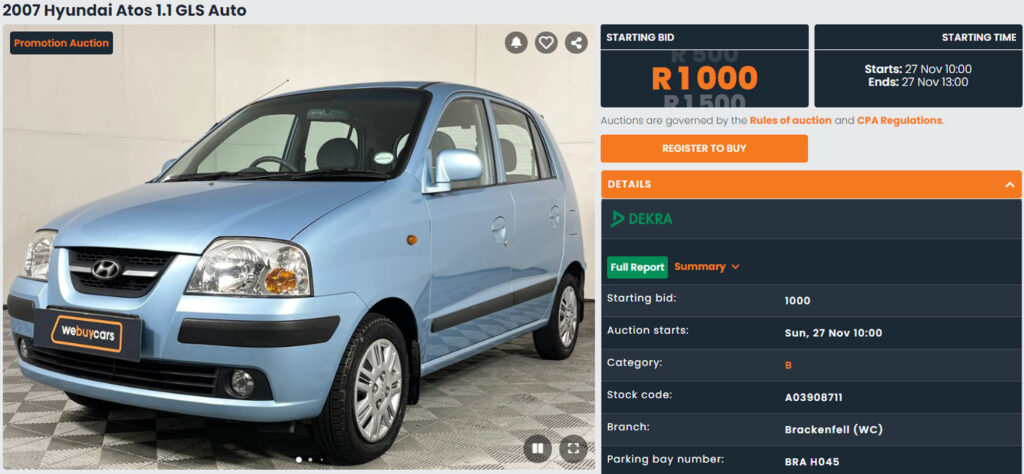Open the CPA Regulations link

point(899,121)
